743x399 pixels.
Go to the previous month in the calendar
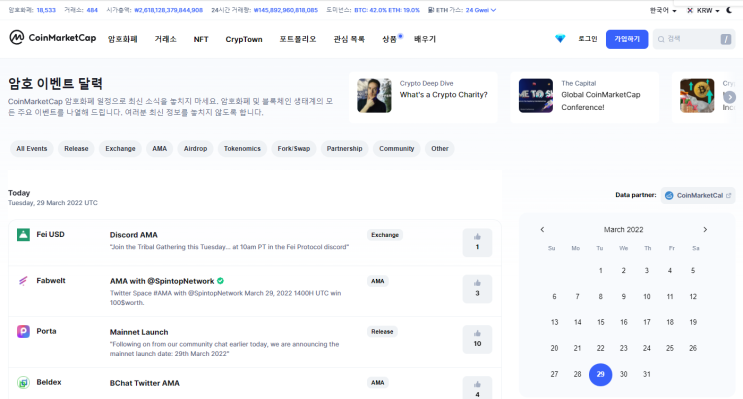(x=543, y=229)
